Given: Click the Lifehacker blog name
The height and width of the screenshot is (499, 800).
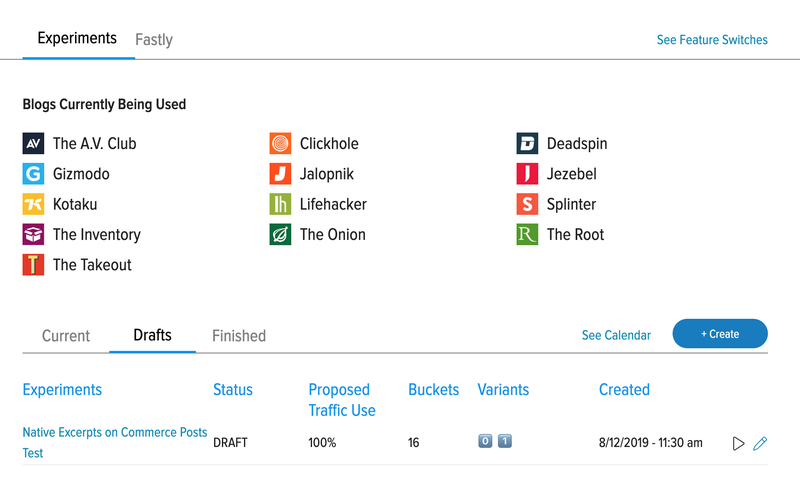Looking at the screenshot, I should click(333, 204).
